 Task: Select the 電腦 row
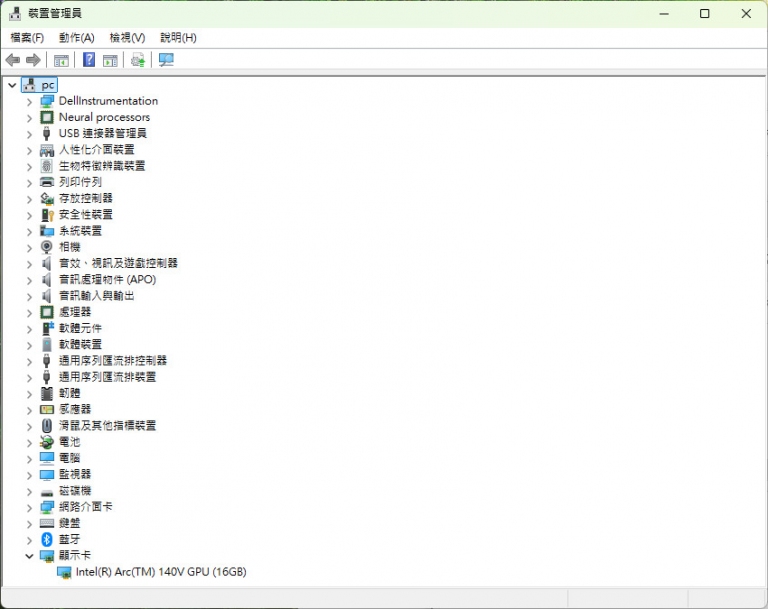[70, 458]
